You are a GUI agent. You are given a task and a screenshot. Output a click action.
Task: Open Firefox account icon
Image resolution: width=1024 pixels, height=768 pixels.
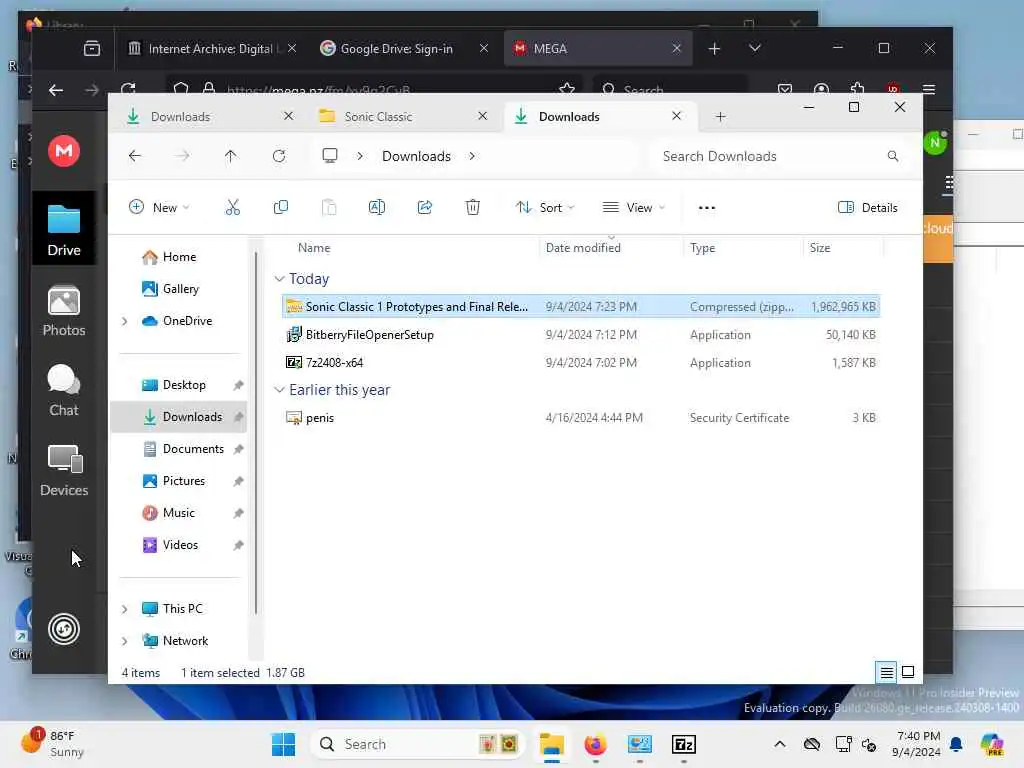pos(822,89)
